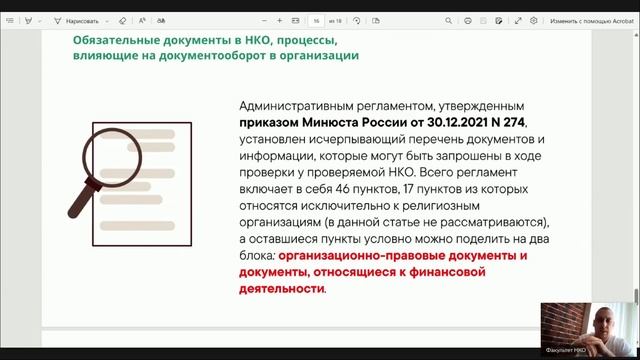Click the vertical scrollbar thumb
Image resolution: width=640 pixels, height=360 pixels.
636,296
